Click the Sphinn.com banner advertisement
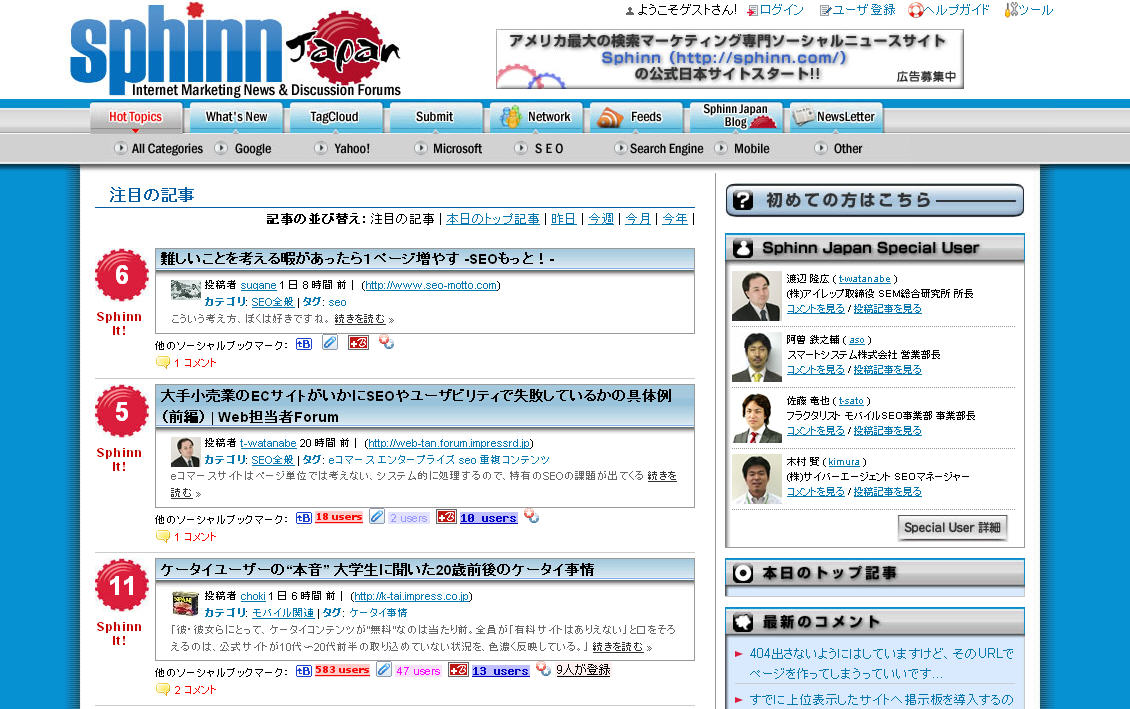 tap(729, 58)
